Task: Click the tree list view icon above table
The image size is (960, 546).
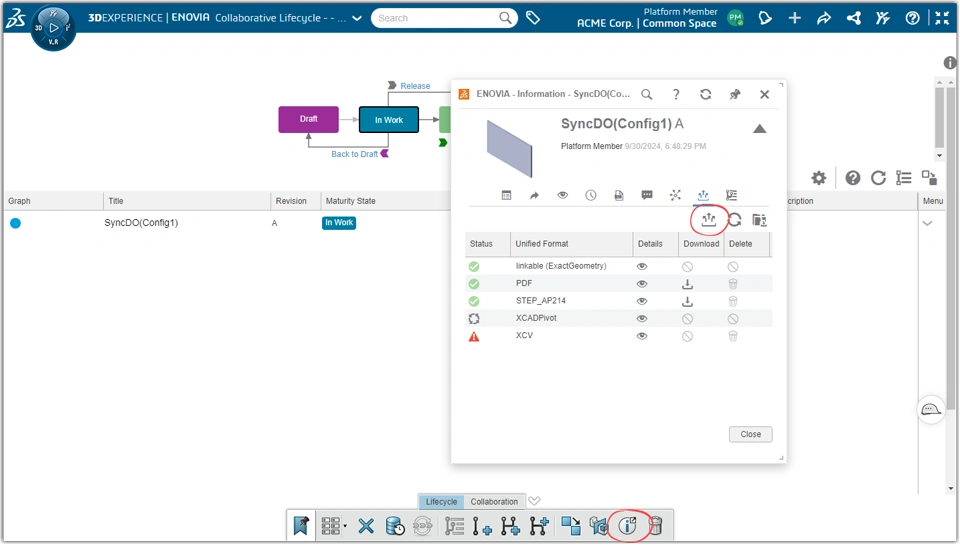Action: click(904, 178)
